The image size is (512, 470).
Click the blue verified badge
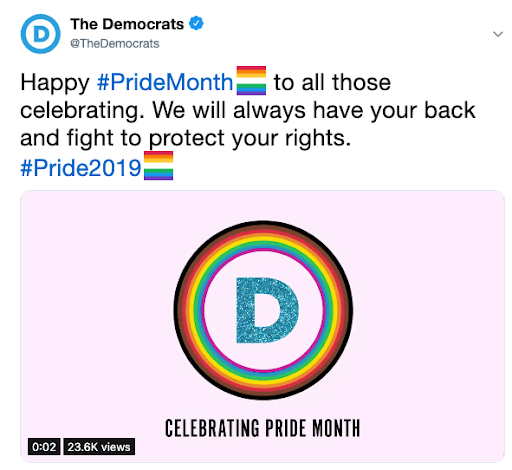tap(196, 23)
